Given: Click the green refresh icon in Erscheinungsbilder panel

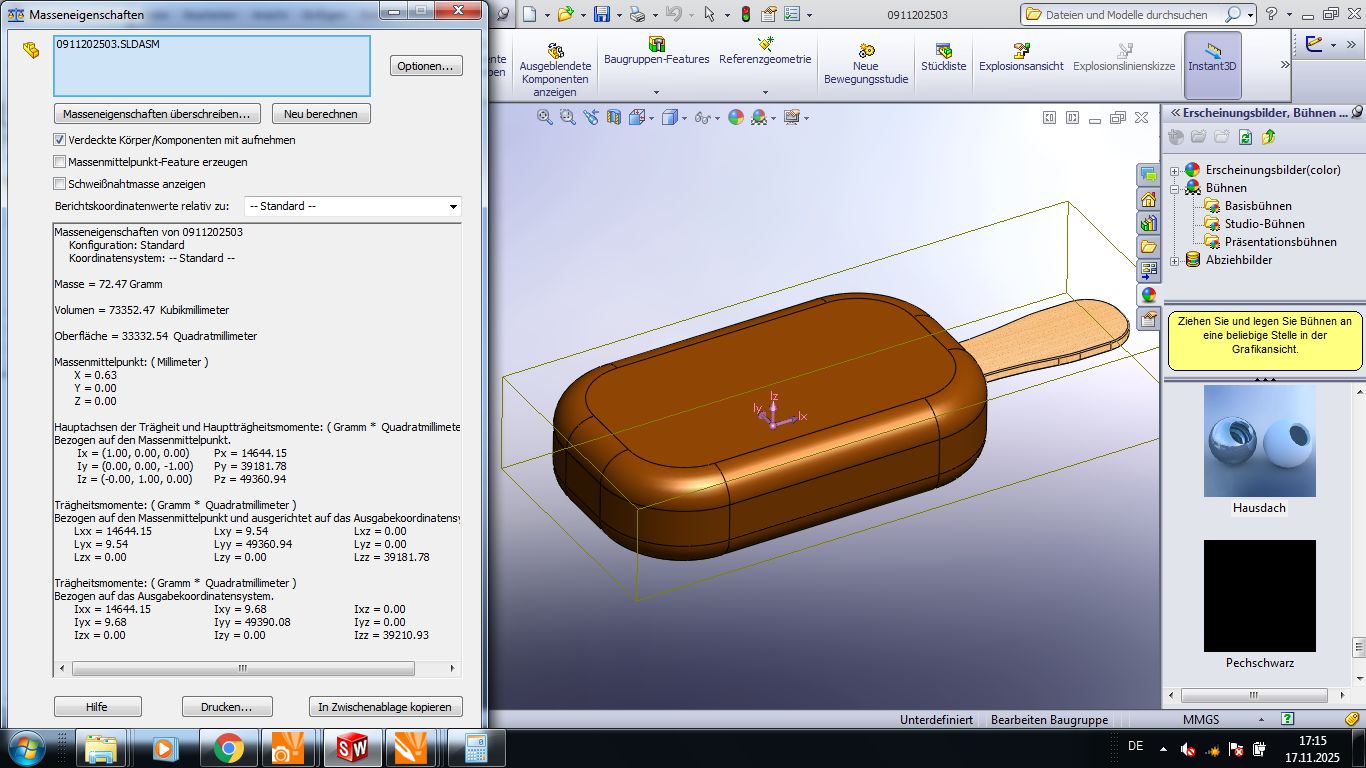Looking at the screenshot, I should (x=1245, y=137).
